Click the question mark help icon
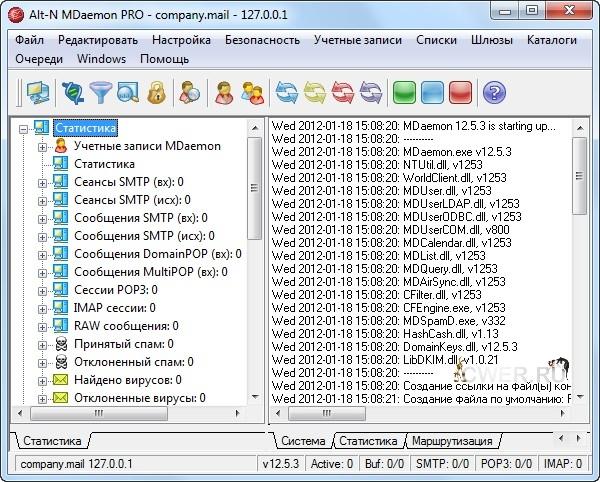This screenshot has height=482, width=600. [492, 94]
